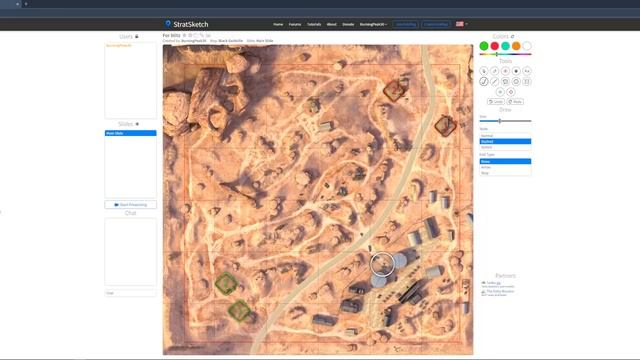Select the rectangle shape tool
The height and width of the screenshot is (360, 640).
[x=527, y=82]
